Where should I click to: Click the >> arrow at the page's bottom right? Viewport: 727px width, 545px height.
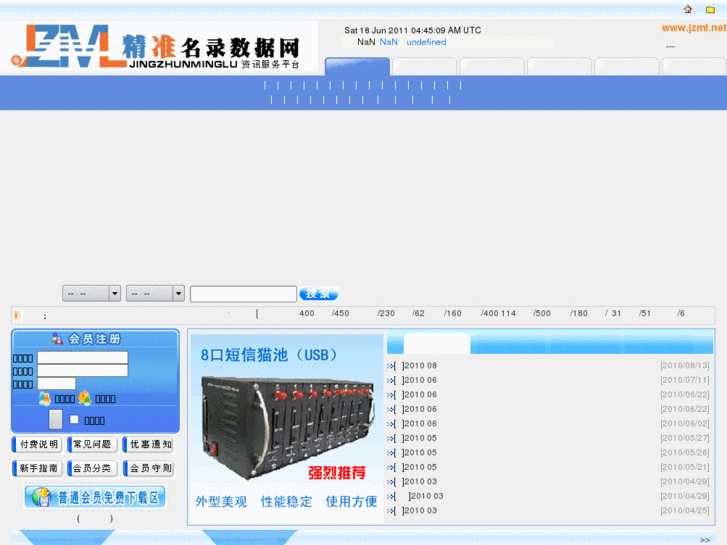tap(705, 540)
